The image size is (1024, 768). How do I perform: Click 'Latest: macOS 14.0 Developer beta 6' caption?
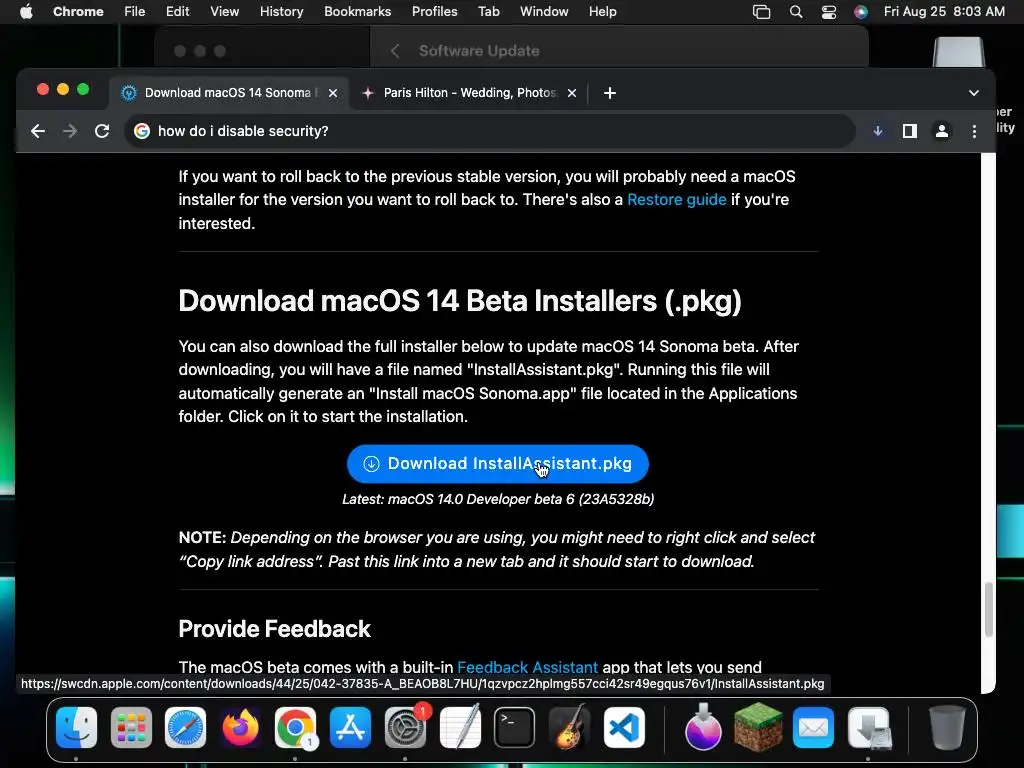(498, 500)
